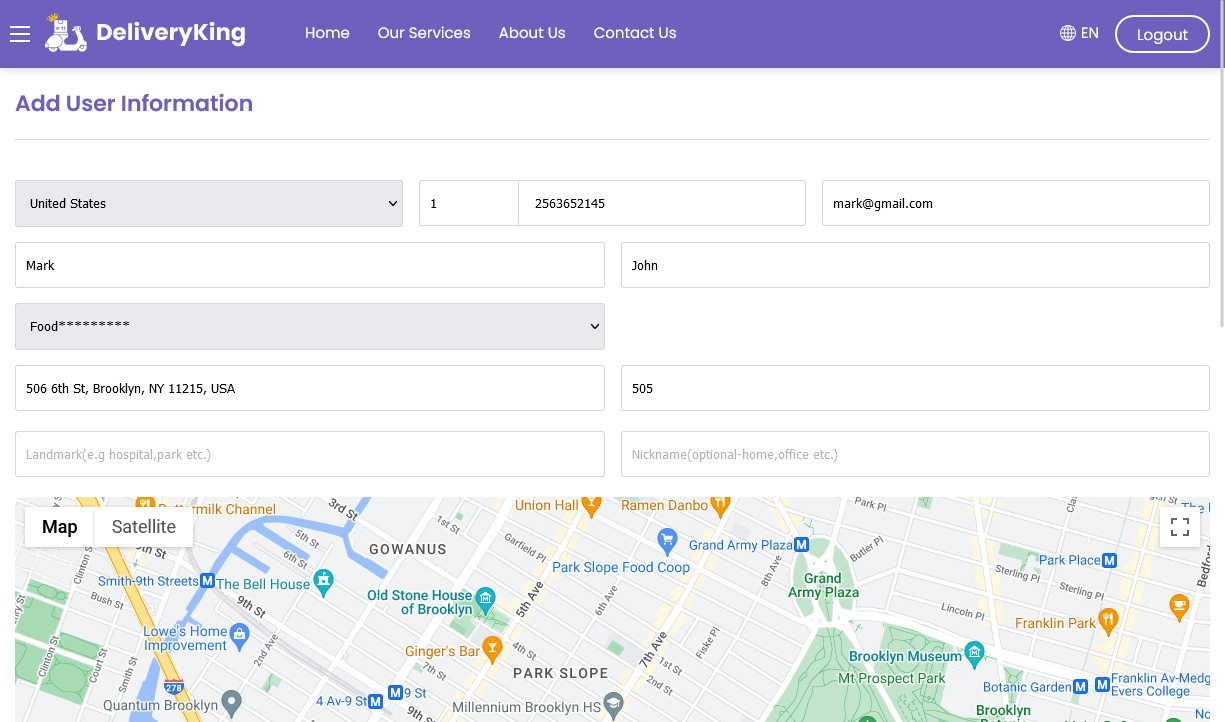
Task: Click the Millennium Brooklyn HS marker
Action: pos(614,705)
